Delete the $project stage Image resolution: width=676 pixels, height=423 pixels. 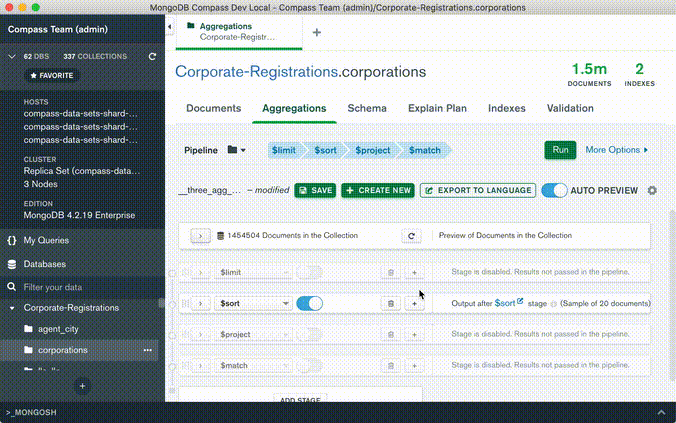coord(391,335)
